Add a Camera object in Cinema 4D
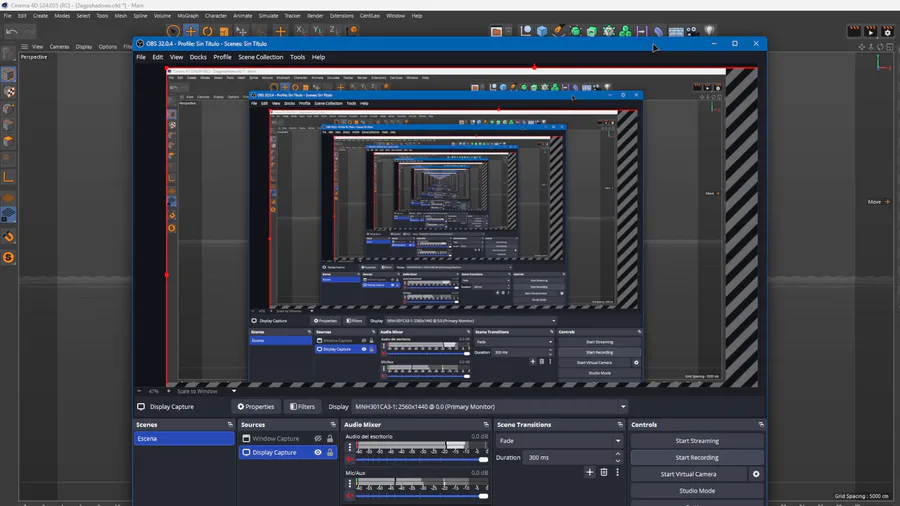900x506 pixels. [693, 31]
